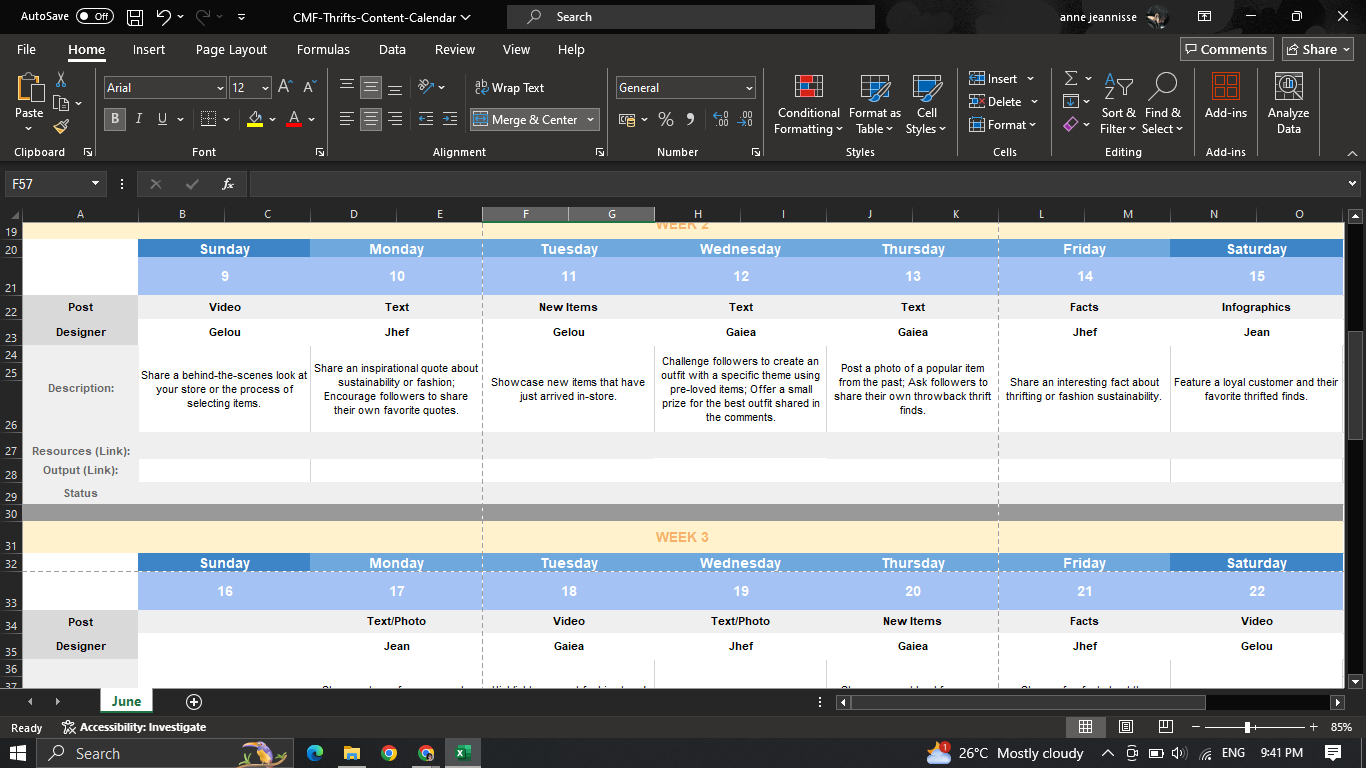Click Accessibility: Investigate in status bar

(133, 727)
